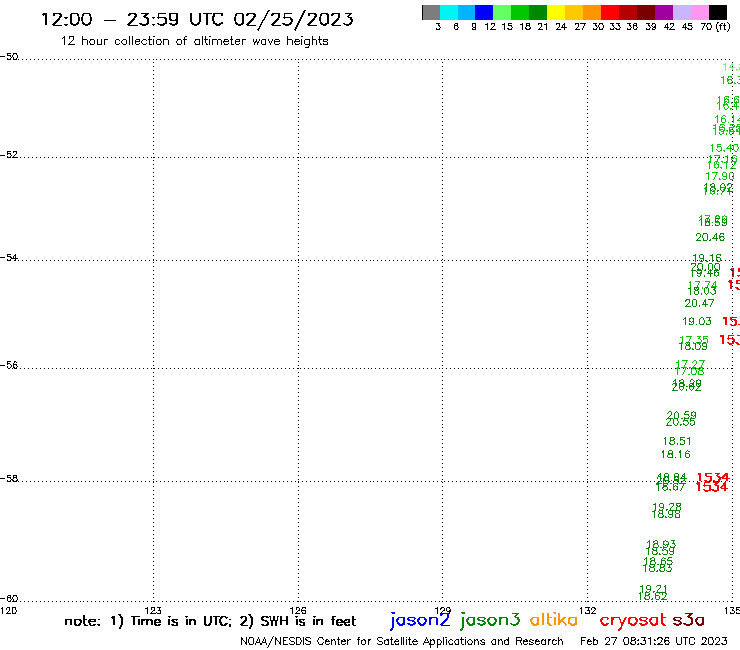Click the legend scale number 24
Viewport: 740px width, 650px height.
tap(561, 26)
